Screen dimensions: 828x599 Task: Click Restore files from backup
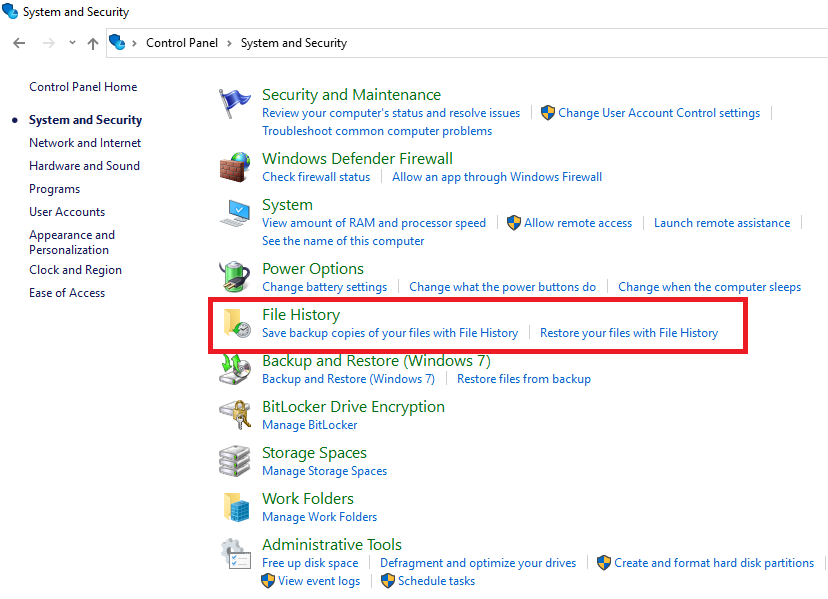[x=523, y=379]
